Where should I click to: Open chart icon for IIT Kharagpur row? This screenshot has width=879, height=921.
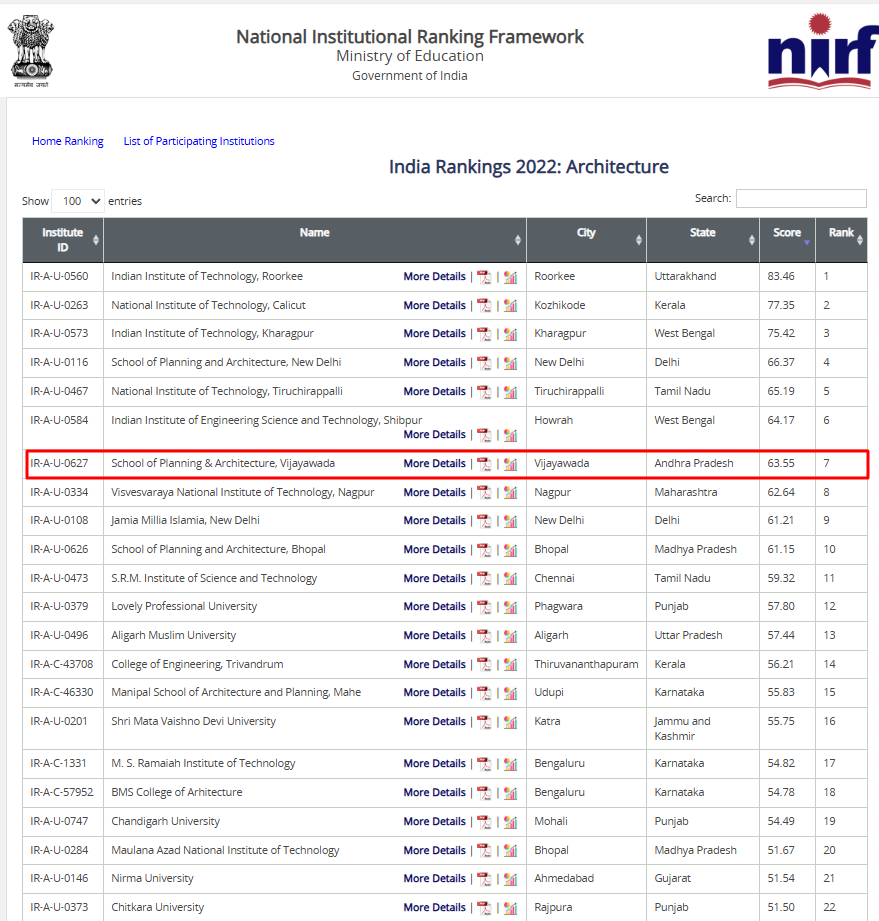click(511, 334)
